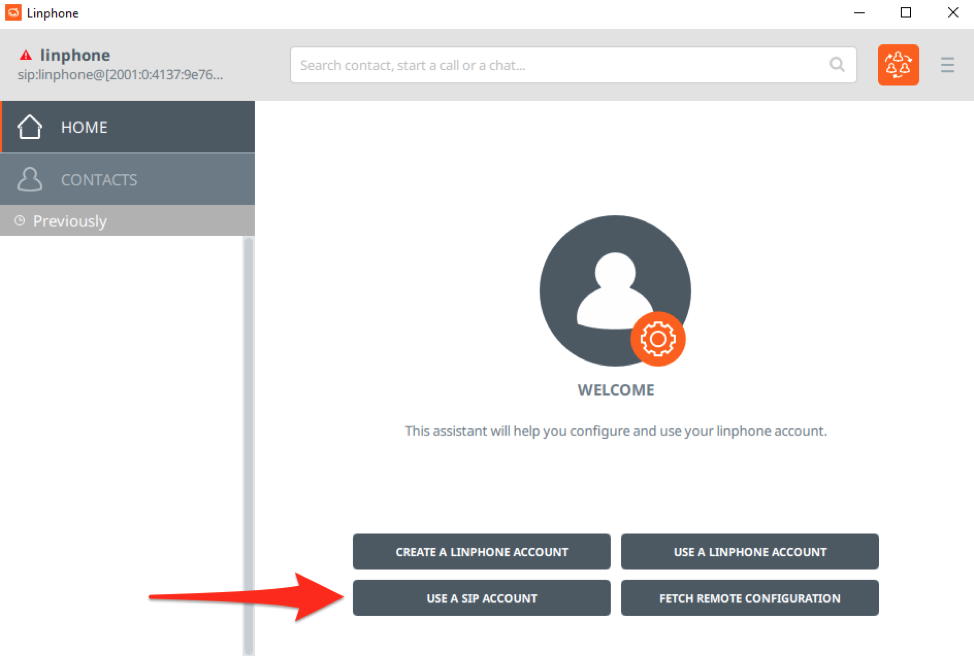
Task: Click the sidebar vertical scrollbar
Action: pos(248,440)
